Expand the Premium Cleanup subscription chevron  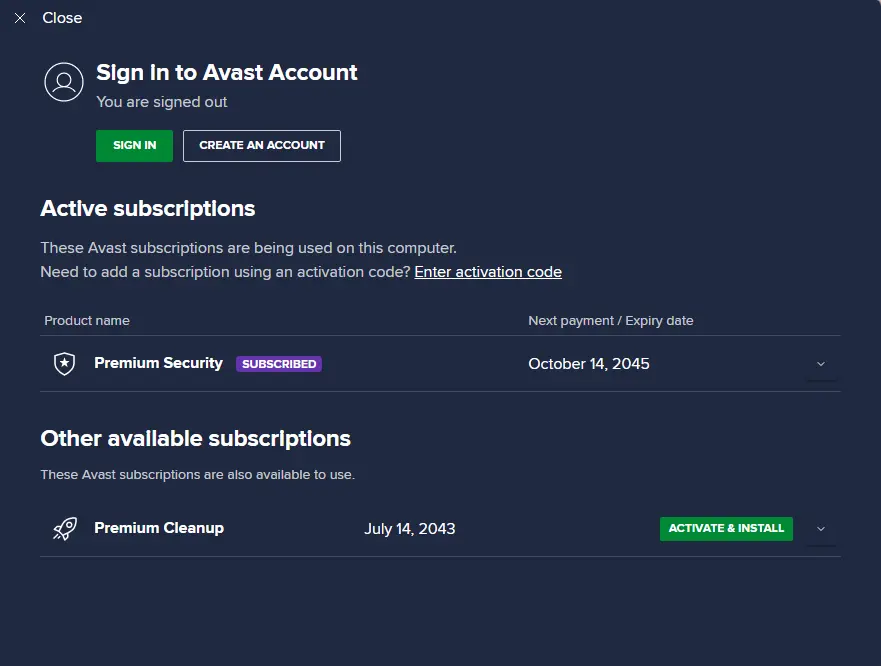click(821, 529)
